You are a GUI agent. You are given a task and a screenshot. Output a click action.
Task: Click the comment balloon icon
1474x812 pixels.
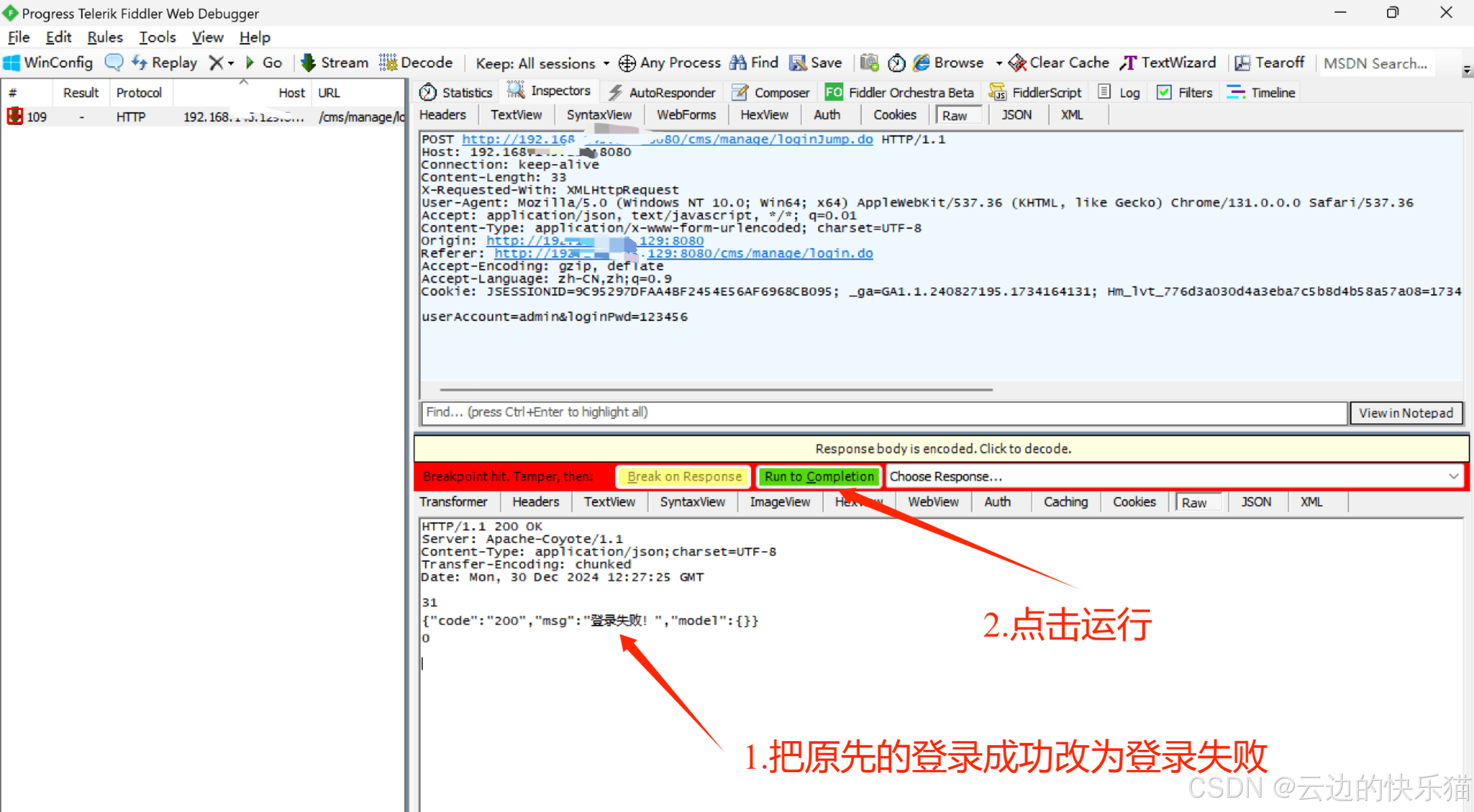[113, 62]
